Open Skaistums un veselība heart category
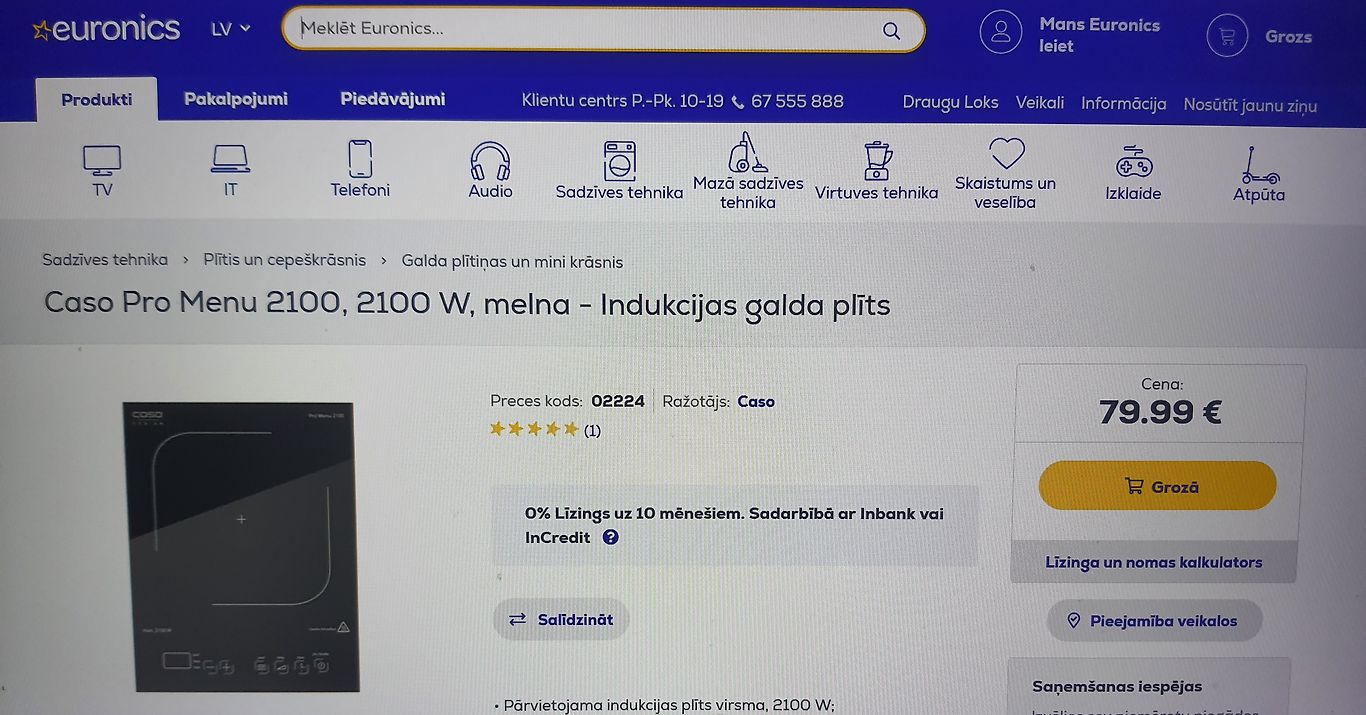 click(1006, 153)
